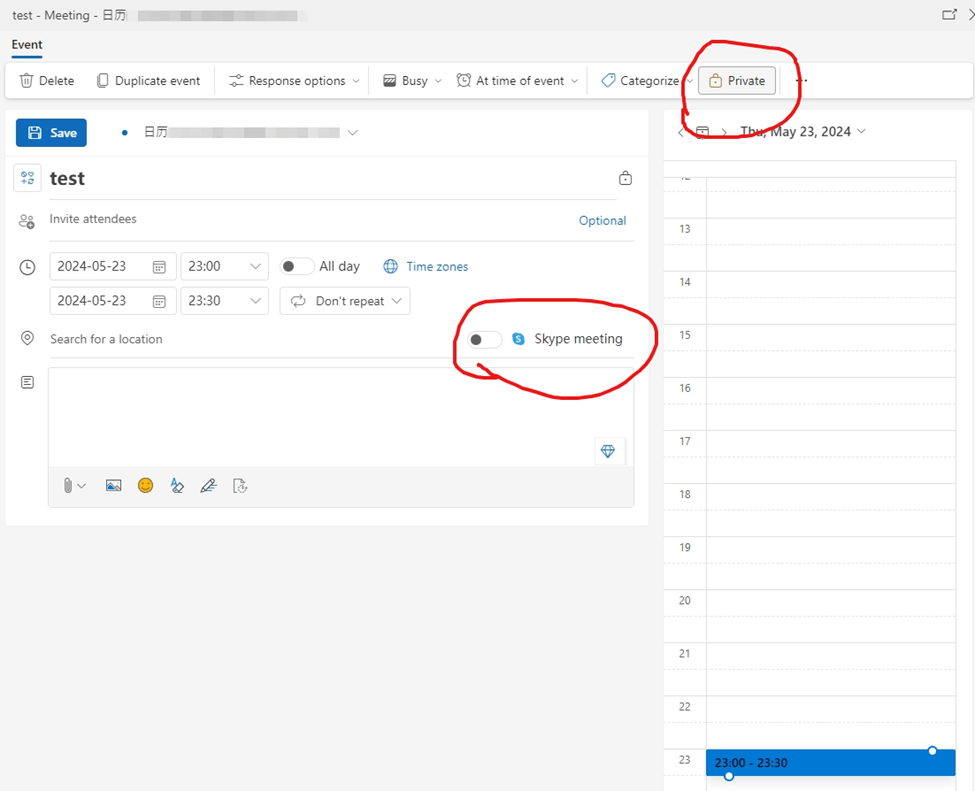
Task: Click the clock icon by the dates
Action: point(27,267)
